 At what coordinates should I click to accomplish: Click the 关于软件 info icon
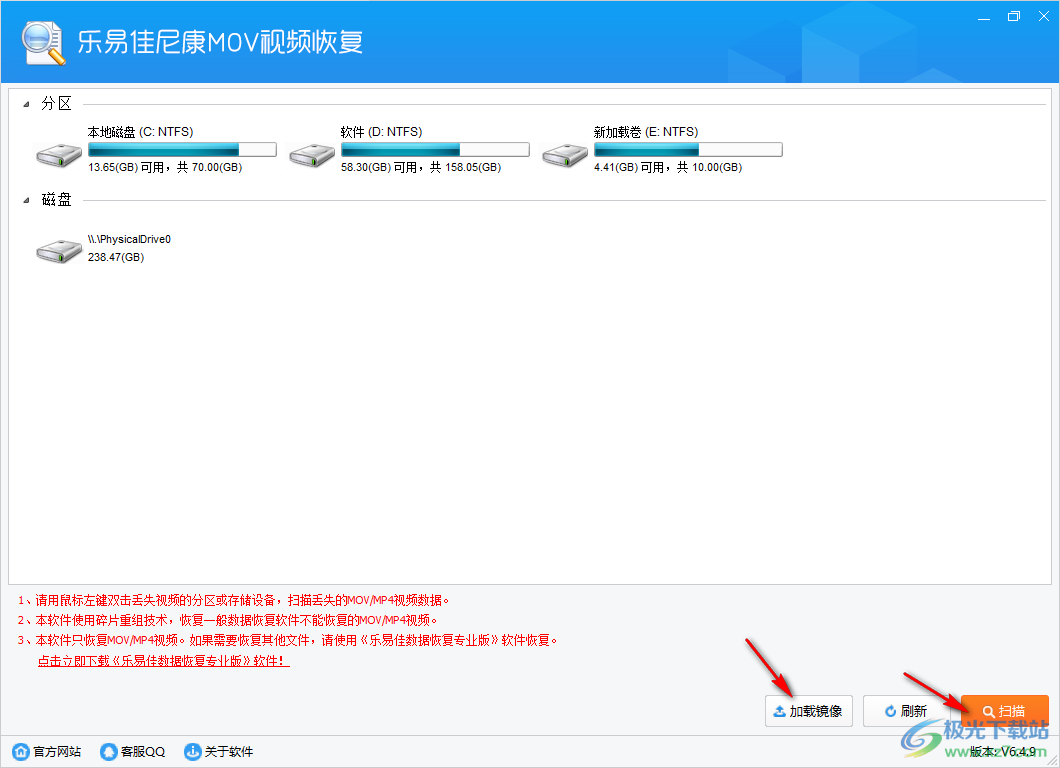[x=193, y=751]
